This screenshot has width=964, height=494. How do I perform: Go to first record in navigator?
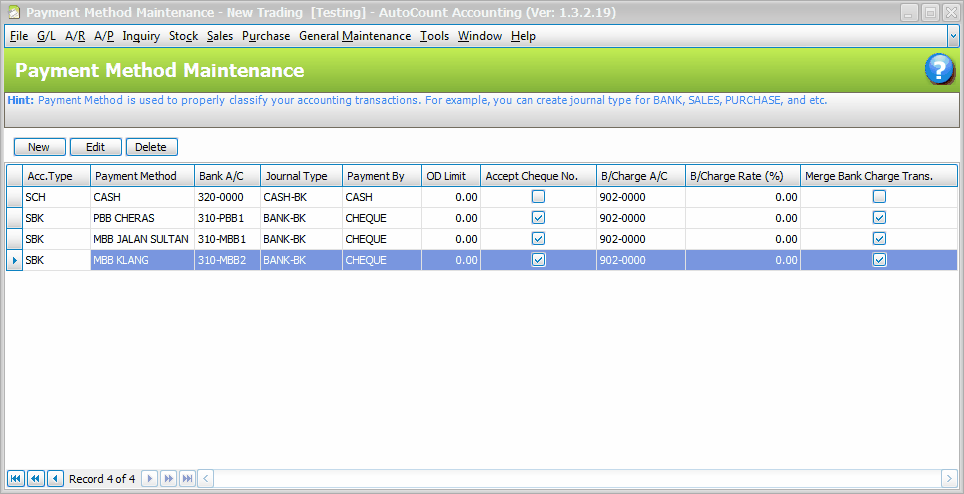16,479
